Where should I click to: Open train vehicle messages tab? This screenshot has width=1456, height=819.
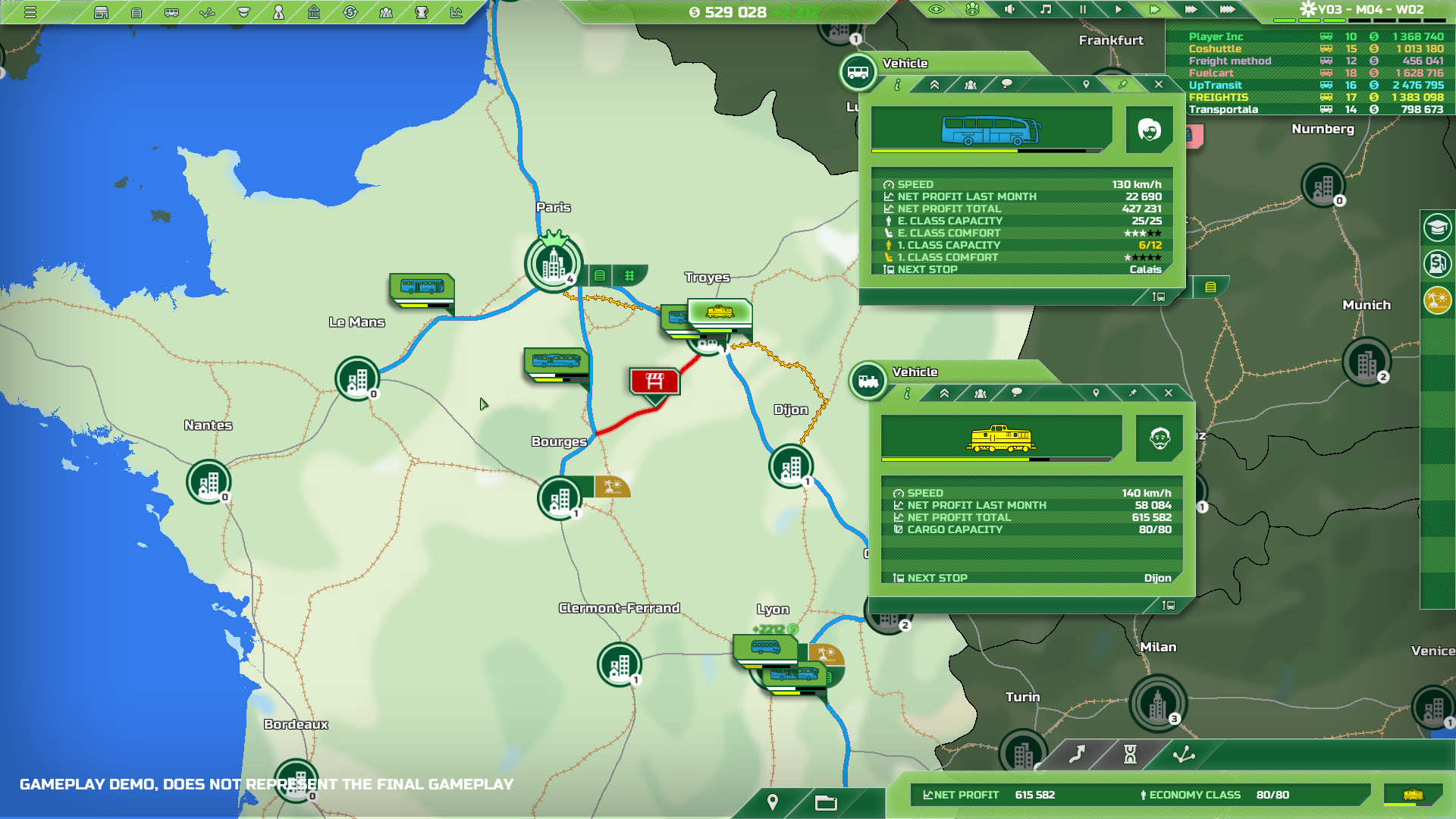point(1016,393)
